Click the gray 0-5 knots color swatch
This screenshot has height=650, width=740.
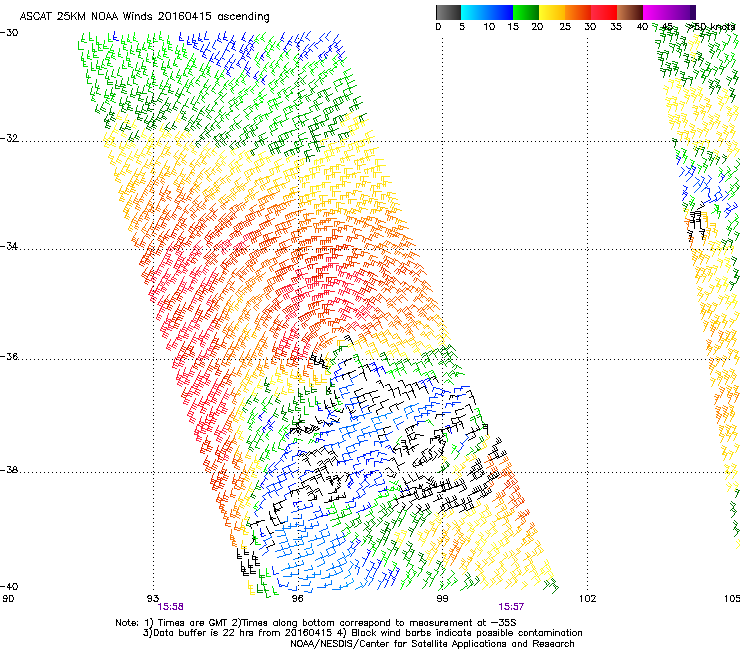(x=448, y=12)
